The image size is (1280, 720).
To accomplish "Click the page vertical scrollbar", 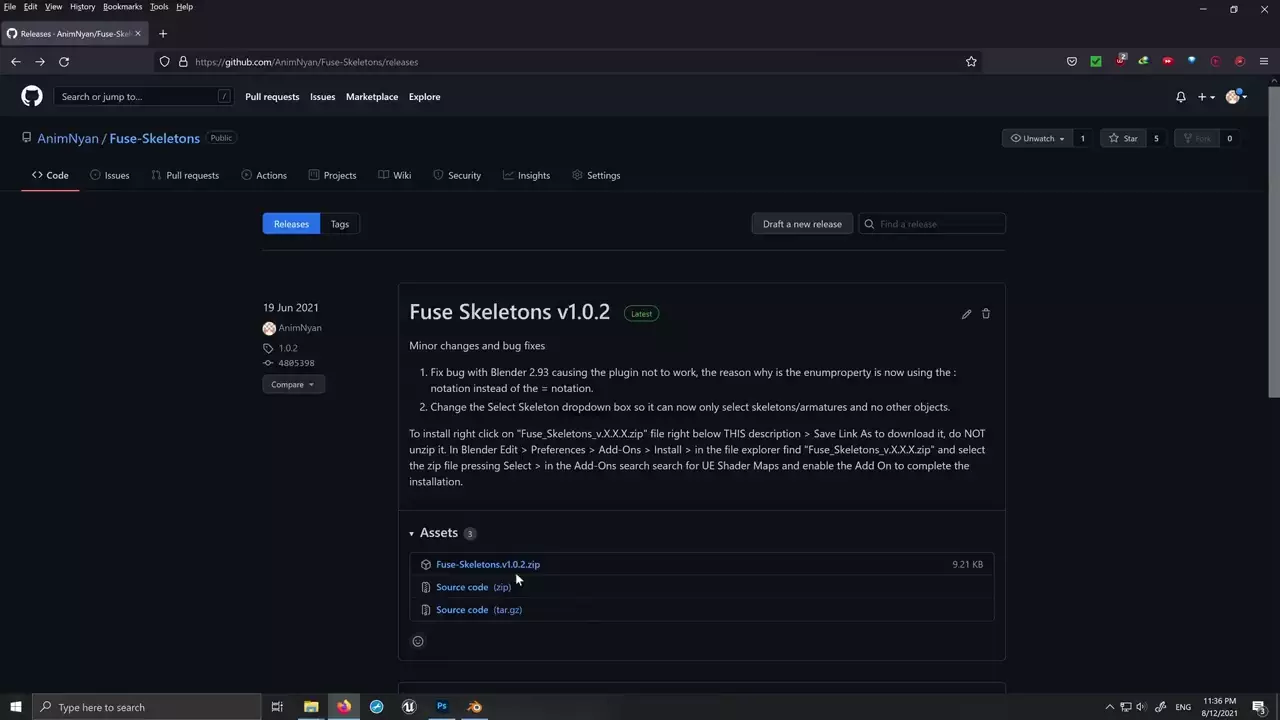I will tap(1273, 240).
